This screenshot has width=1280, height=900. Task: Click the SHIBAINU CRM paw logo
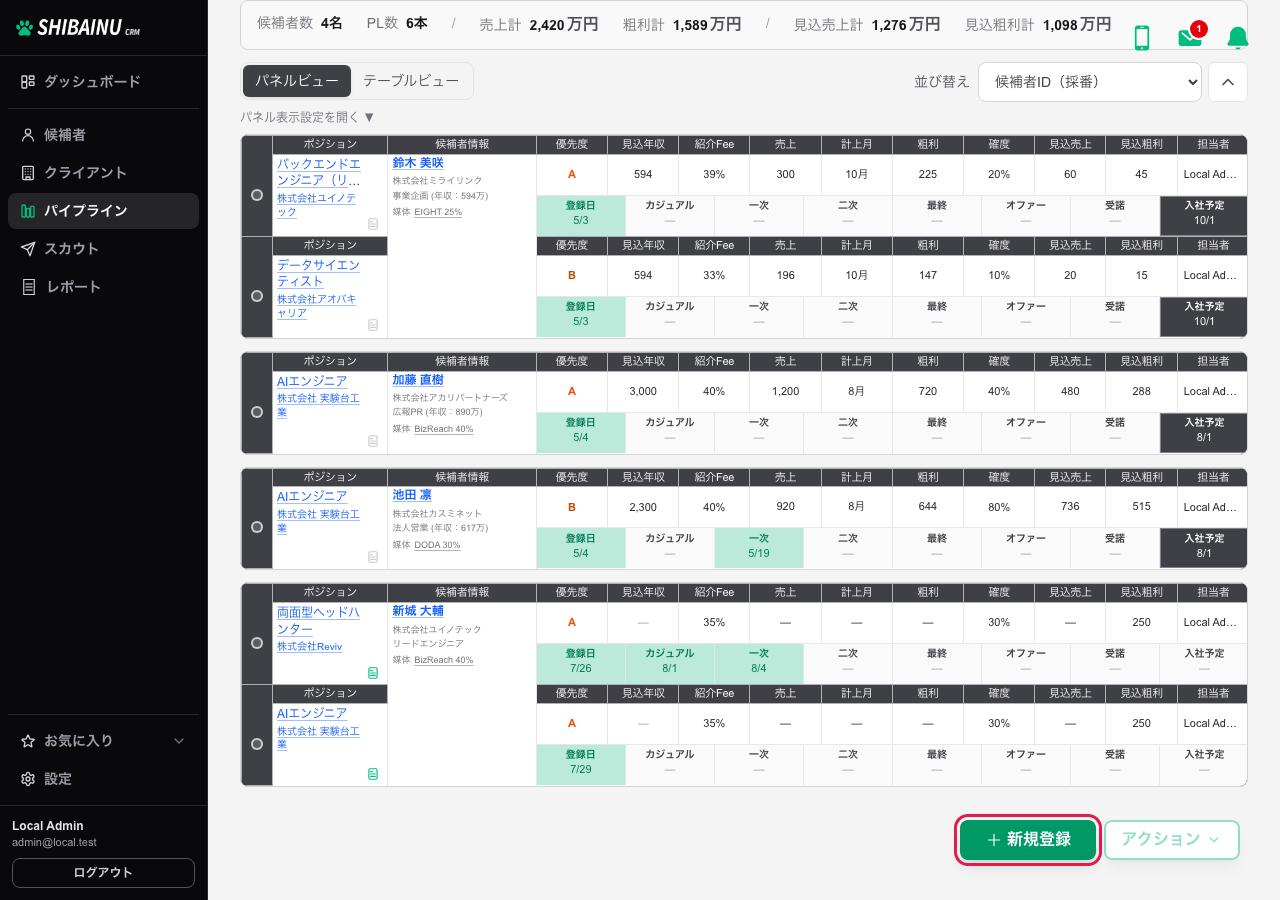tap(79, 28)
